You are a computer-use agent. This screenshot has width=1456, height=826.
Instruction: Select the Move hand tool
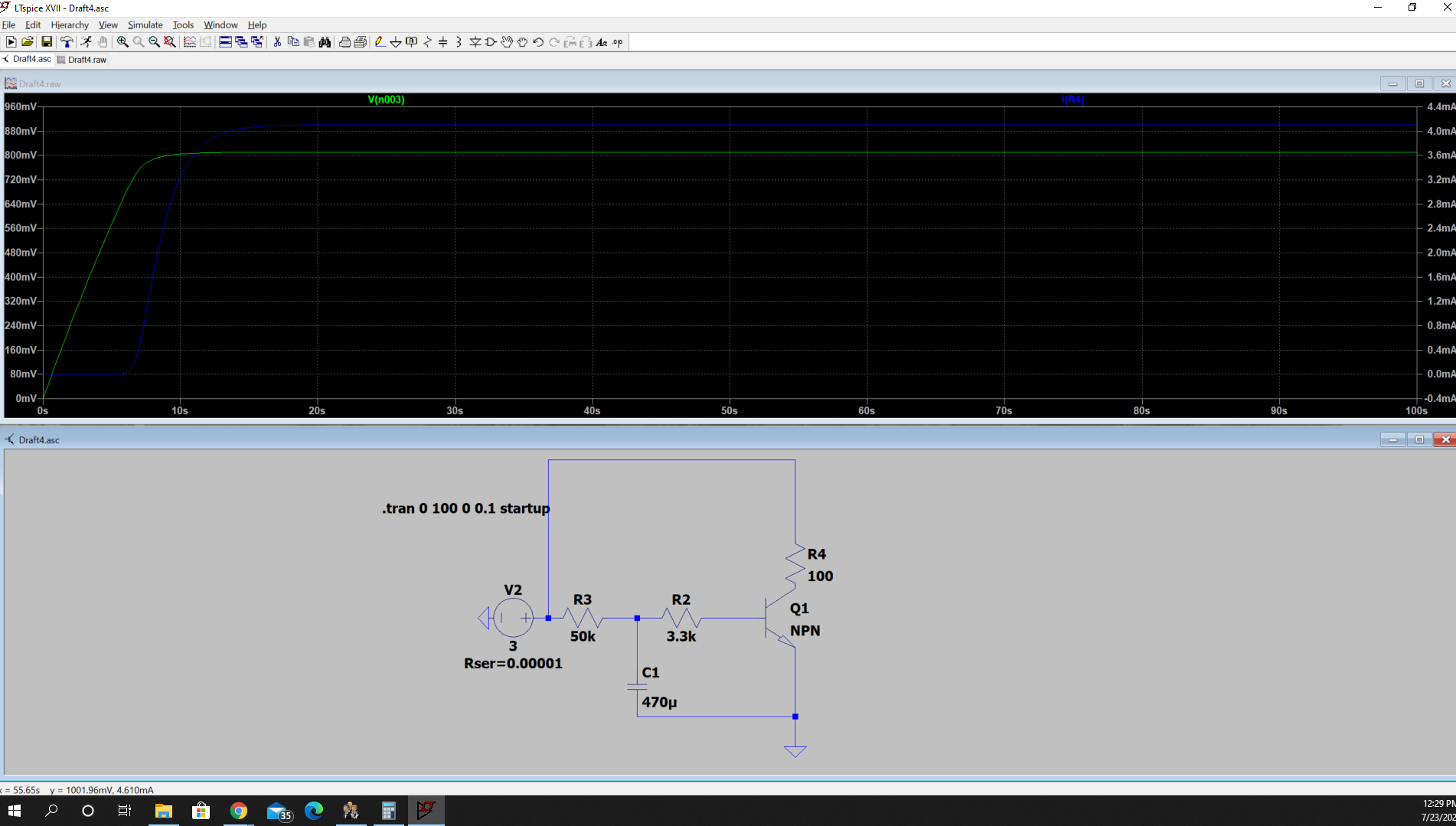point(507,42)
